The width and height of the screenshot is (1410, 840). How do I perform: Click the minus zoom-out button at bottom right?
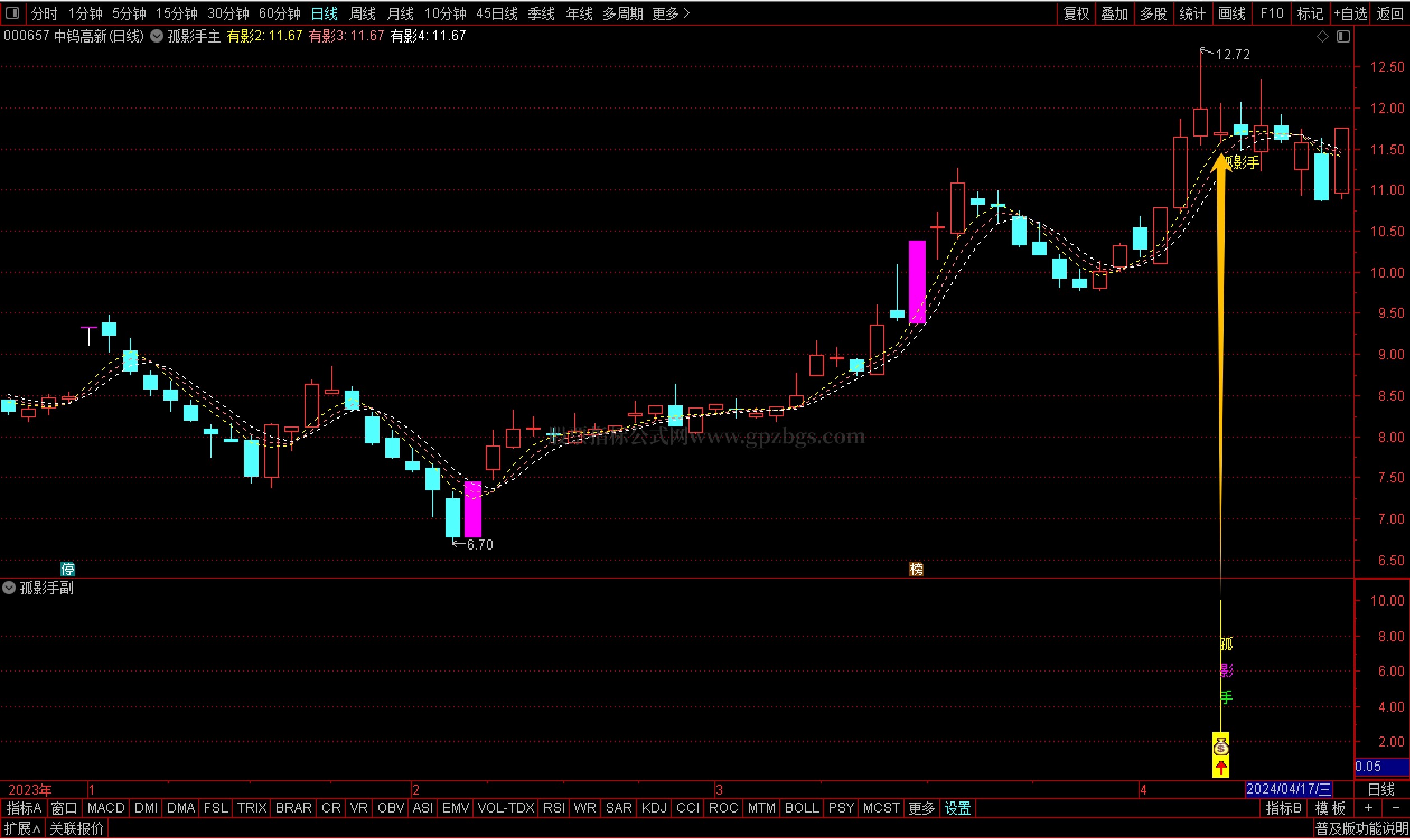(1395, 808)
